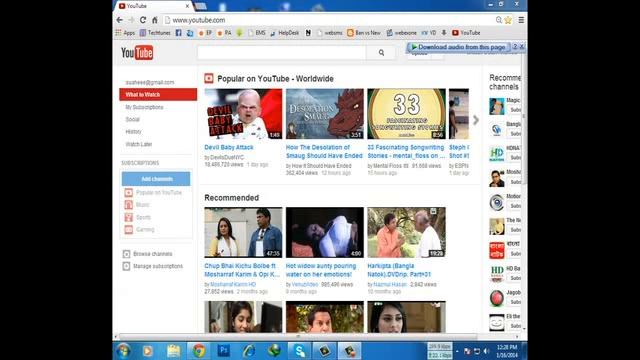Open Photoshop from taskbar
The image size is (640, 360).
tap(224, 351)
